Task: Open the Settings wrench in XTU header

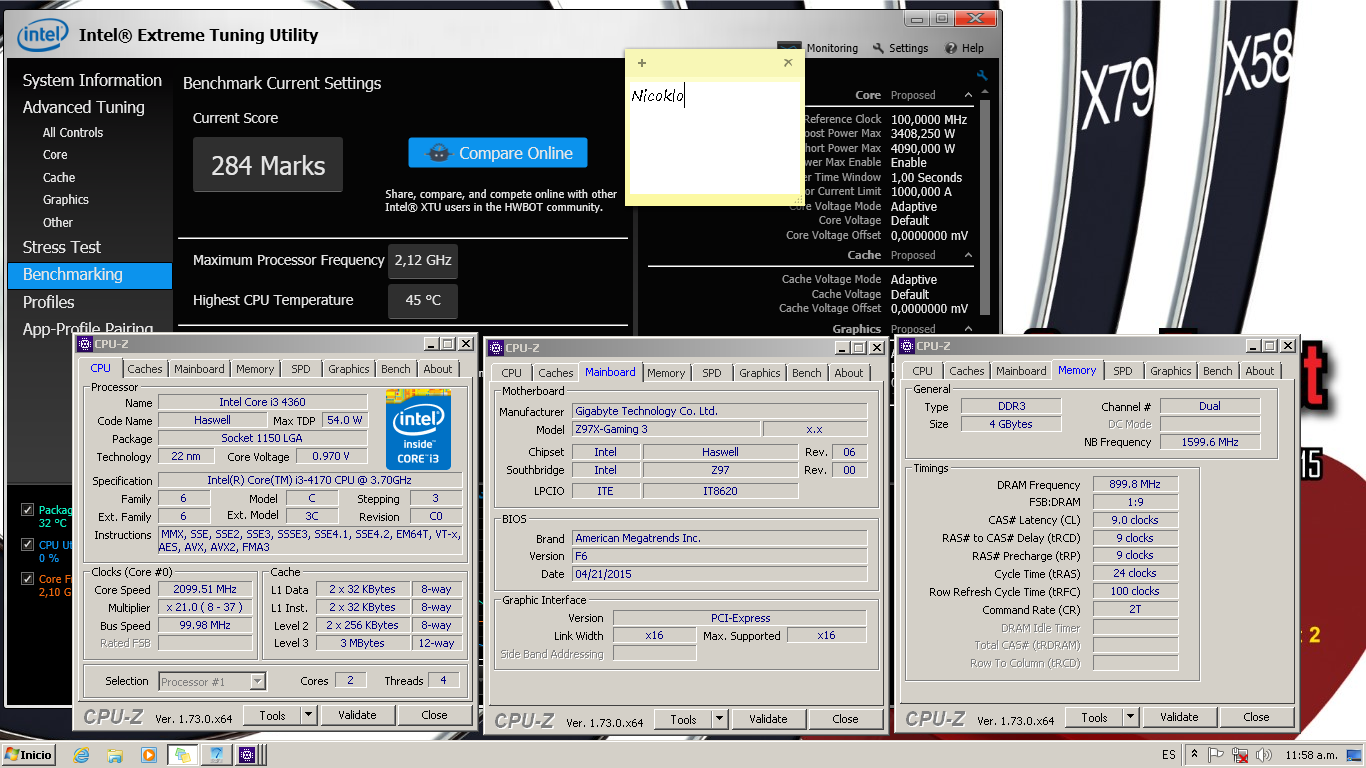Action: tap(879, 48)
